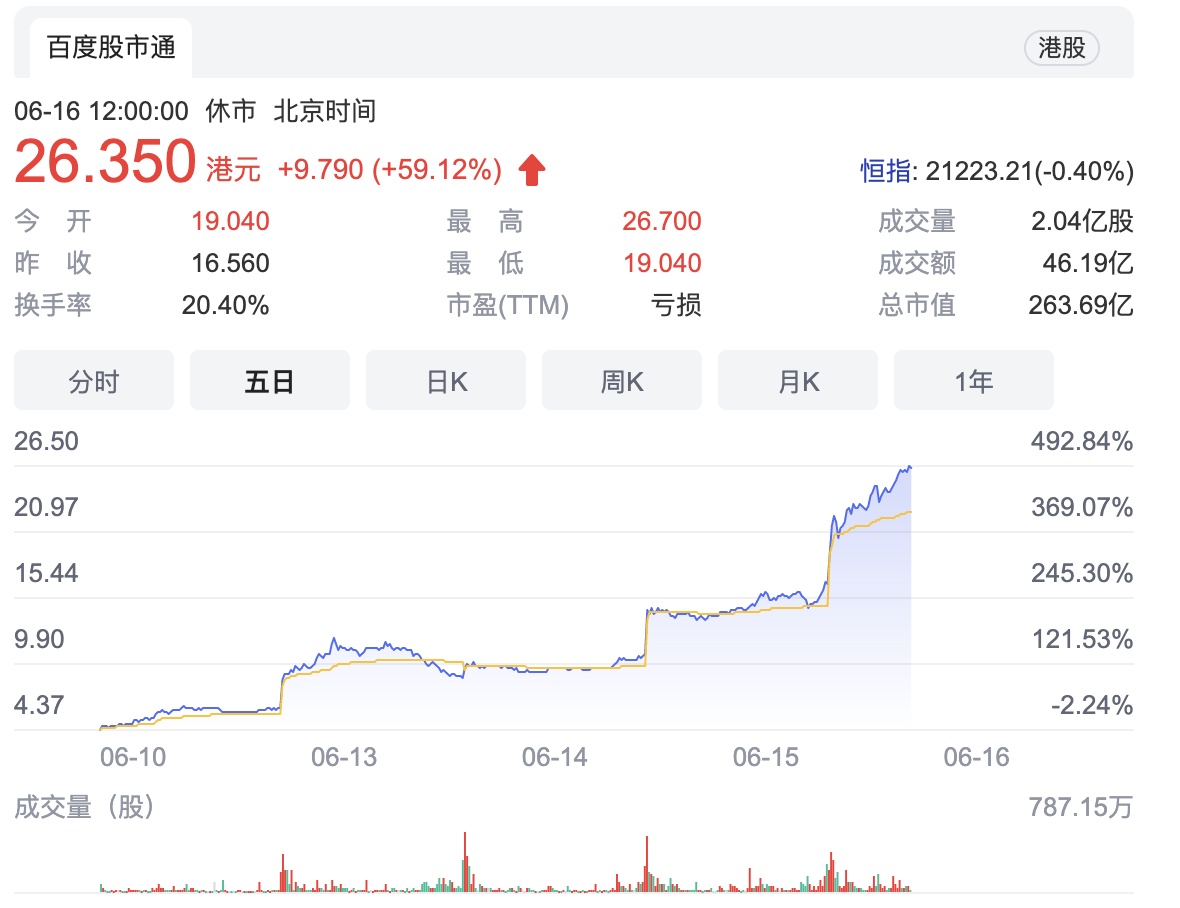Click the peak of the blue price line
The image size is (1180, 908).
(908, 466)
